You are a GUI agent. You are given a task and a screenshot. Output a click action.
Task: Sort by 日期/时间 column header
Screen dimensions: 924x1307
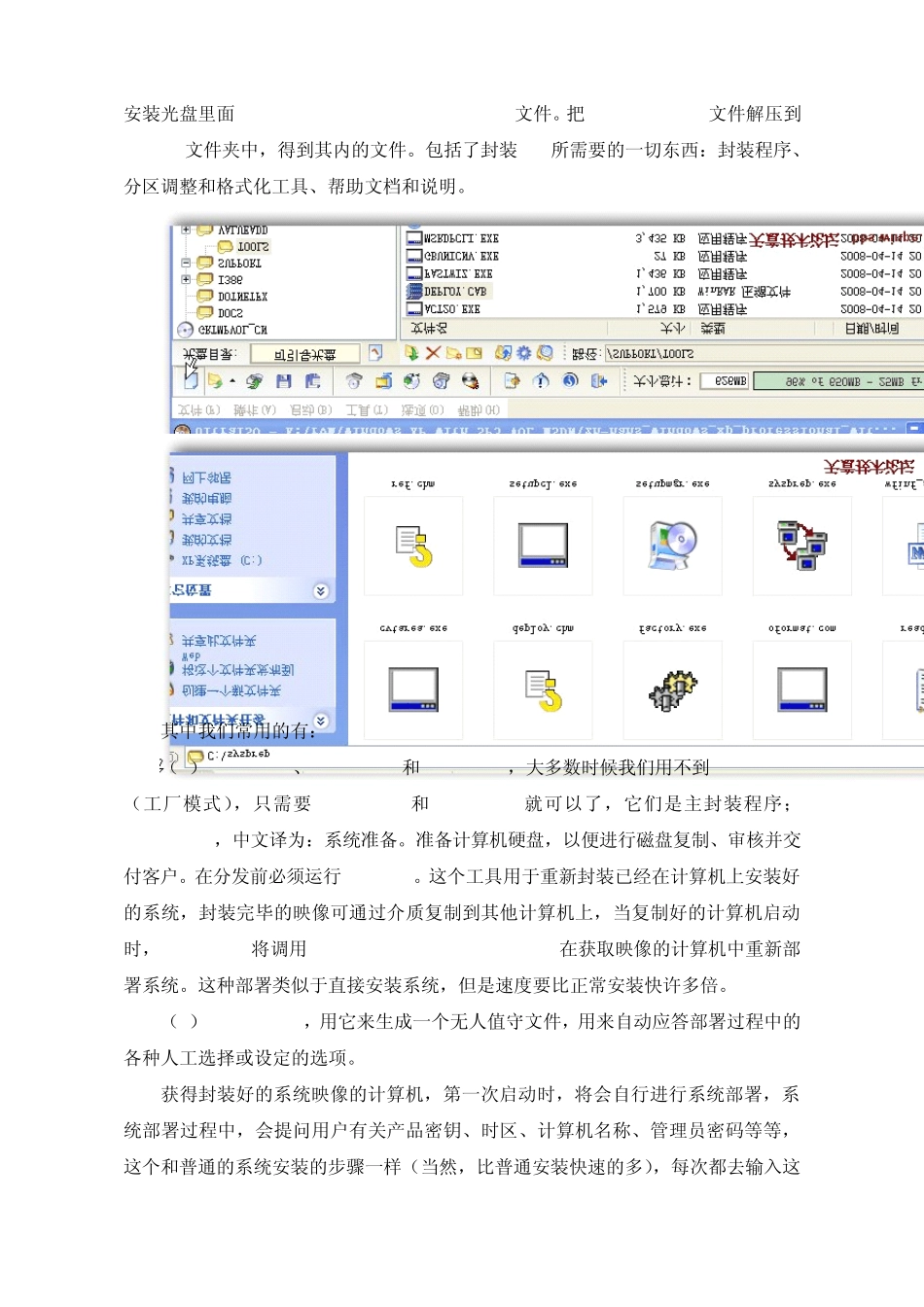tap(871, 329)
